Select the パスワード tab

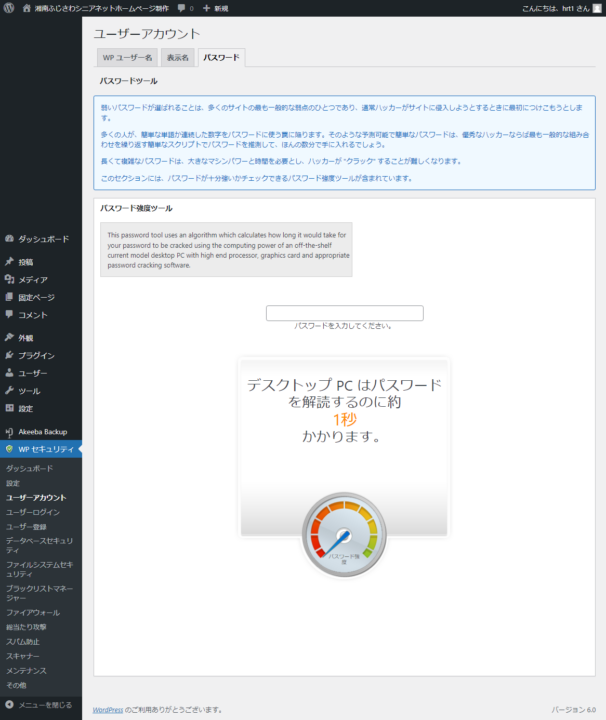coord(221,57)
